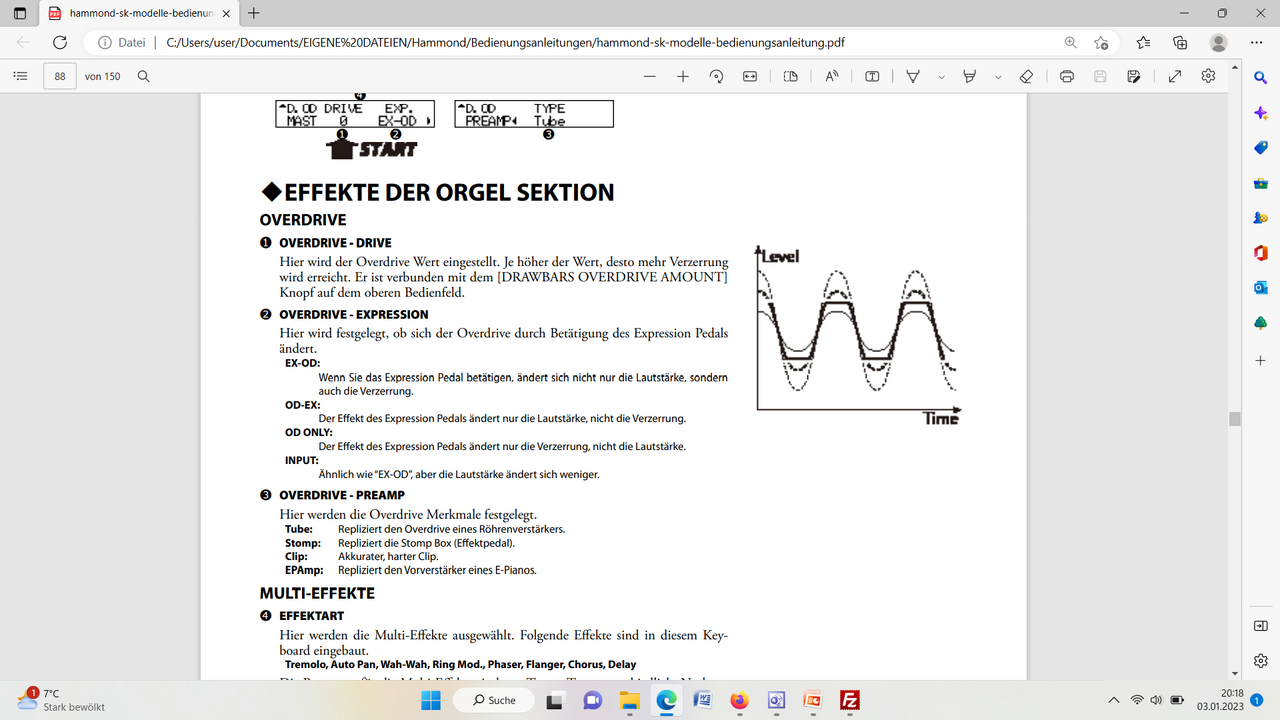Open Word from the taskbar
The image size is (1280, 720).
point(702,700)
